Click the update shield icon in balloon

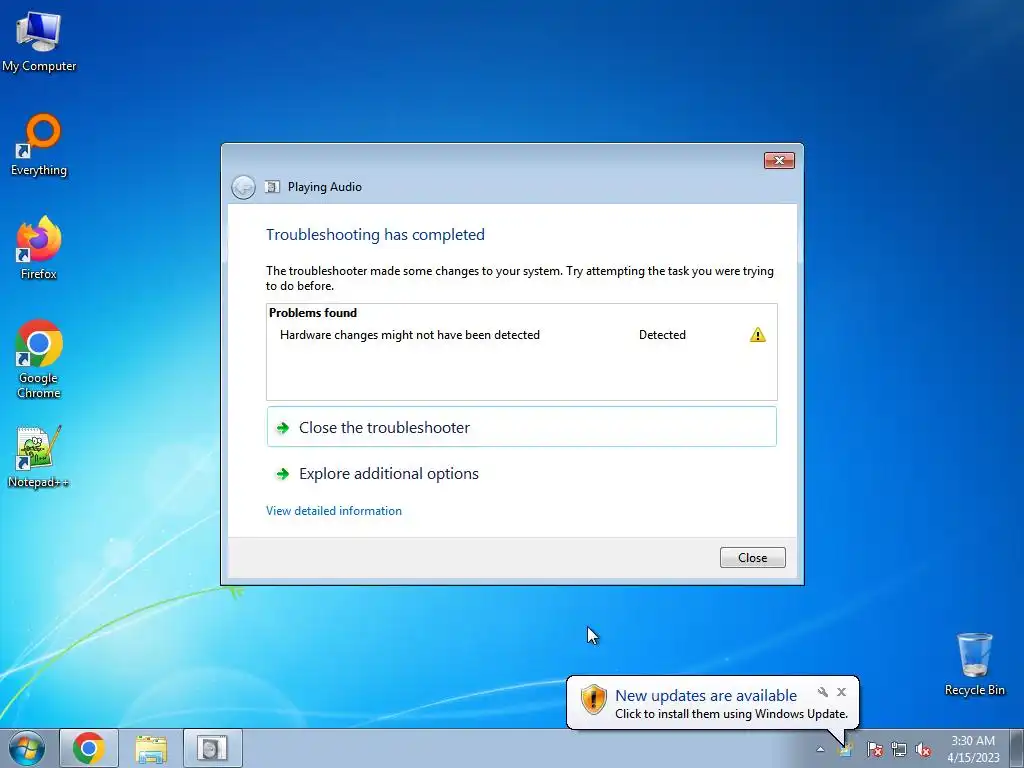(x=594, y=699)
